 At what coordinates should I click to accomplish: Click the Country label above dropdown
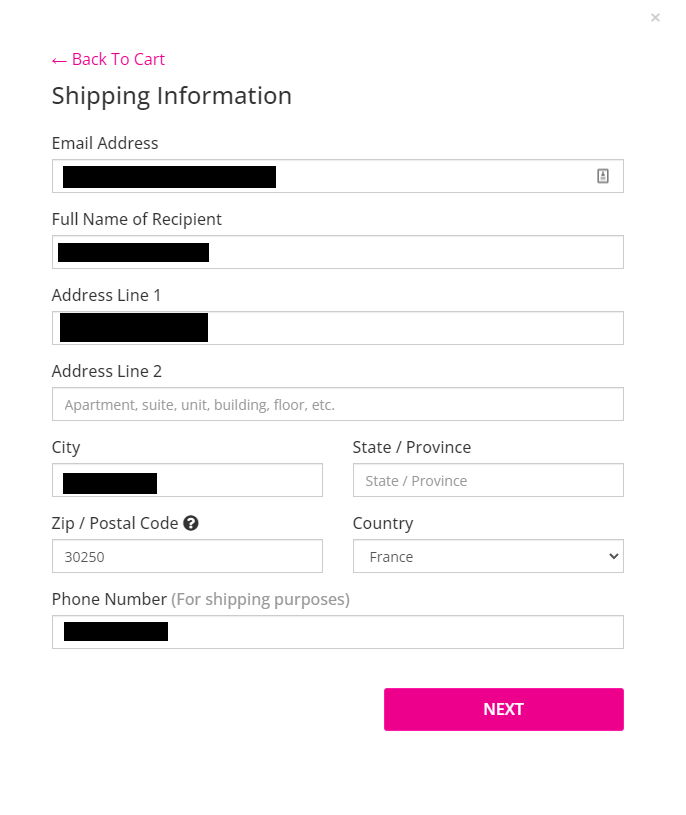tap(383, 523)
